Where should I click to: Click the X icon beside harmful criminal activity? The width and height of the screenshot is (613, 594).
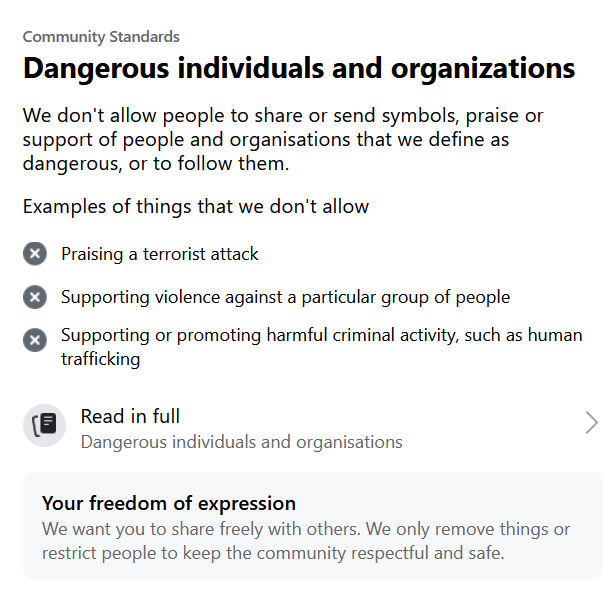click(35, 341)
